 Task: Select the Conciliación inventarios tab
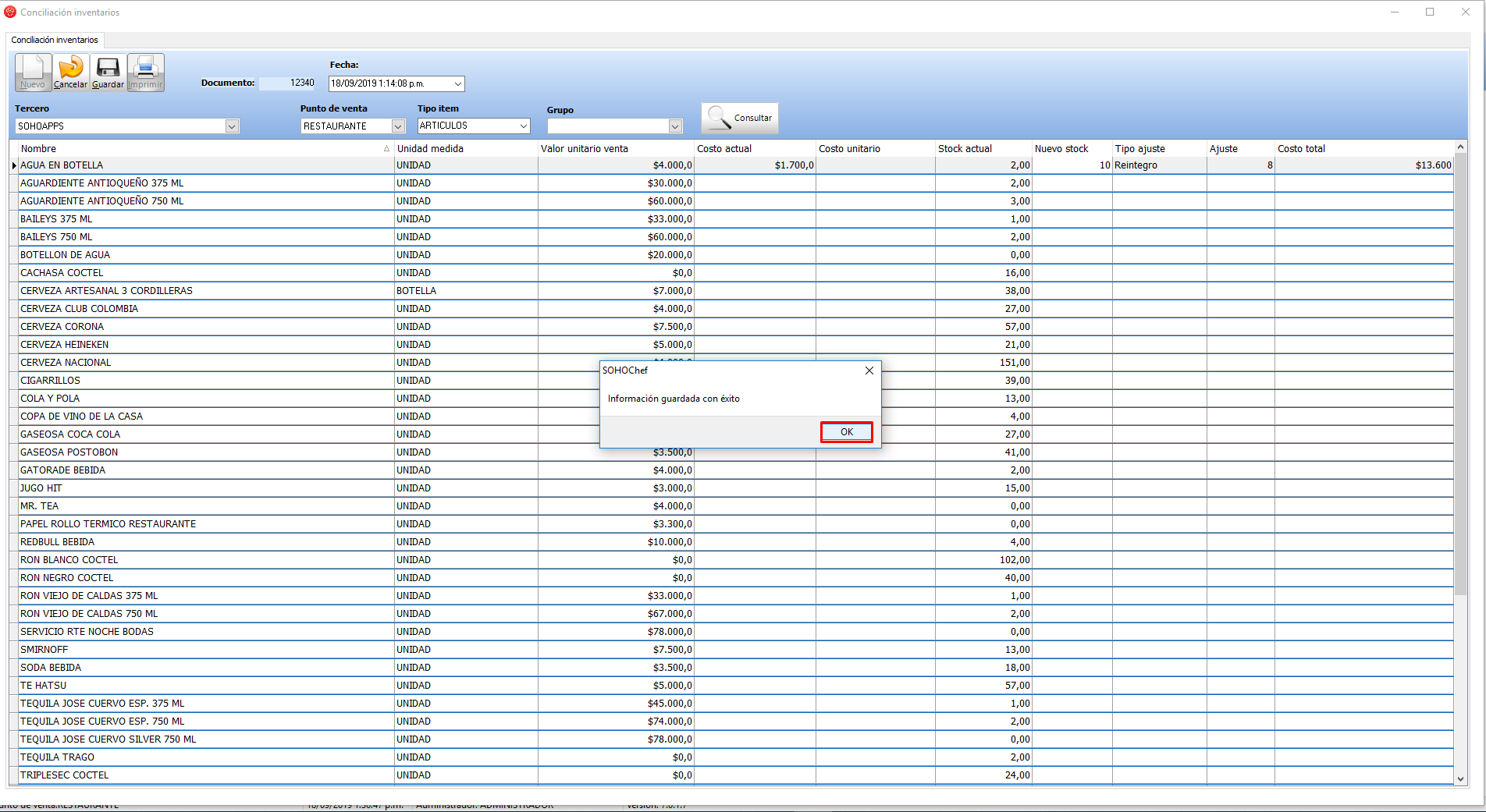[x=55, y=40]
